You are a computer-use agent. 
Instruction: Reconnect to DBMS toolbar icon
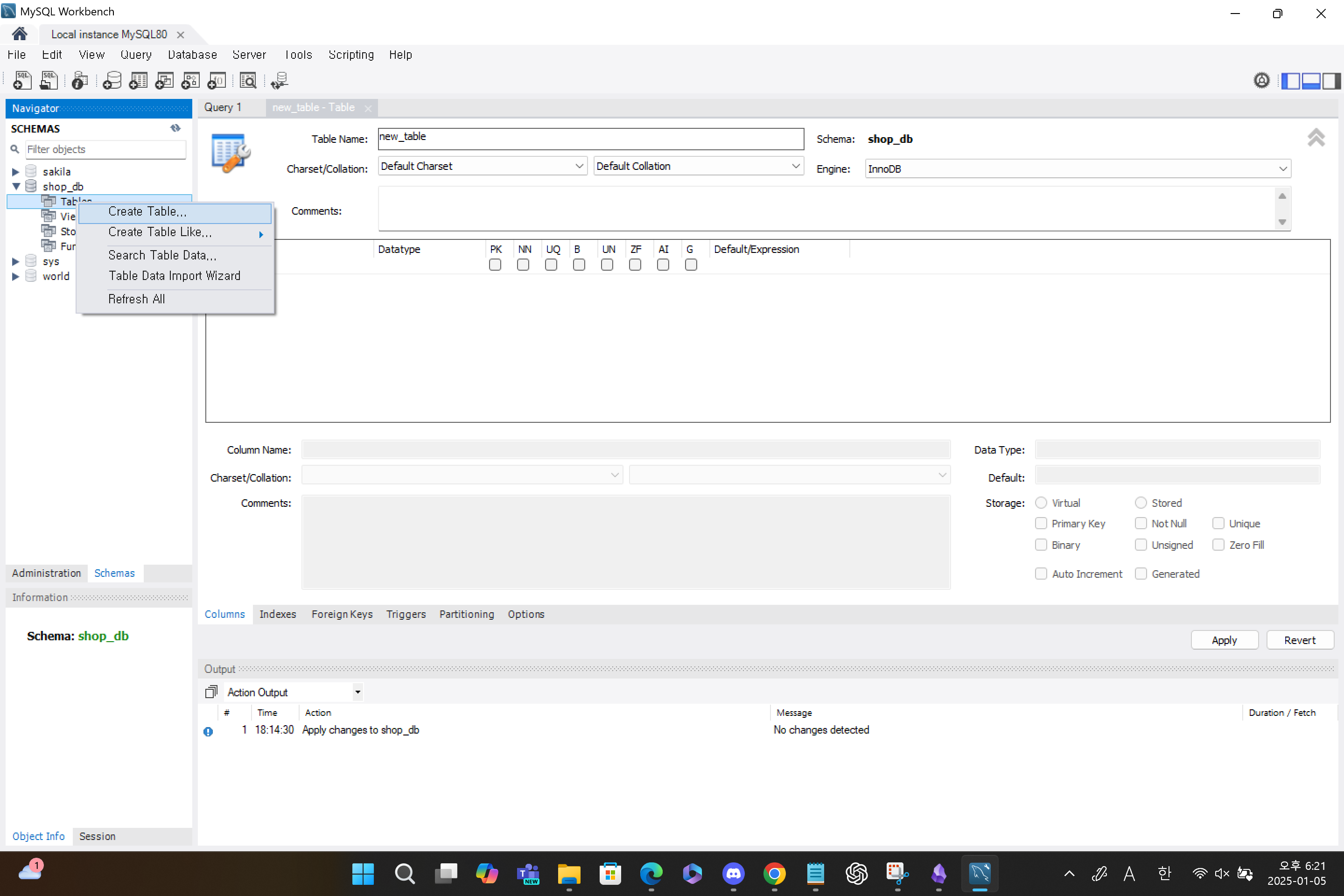click(x=280, y=81)
